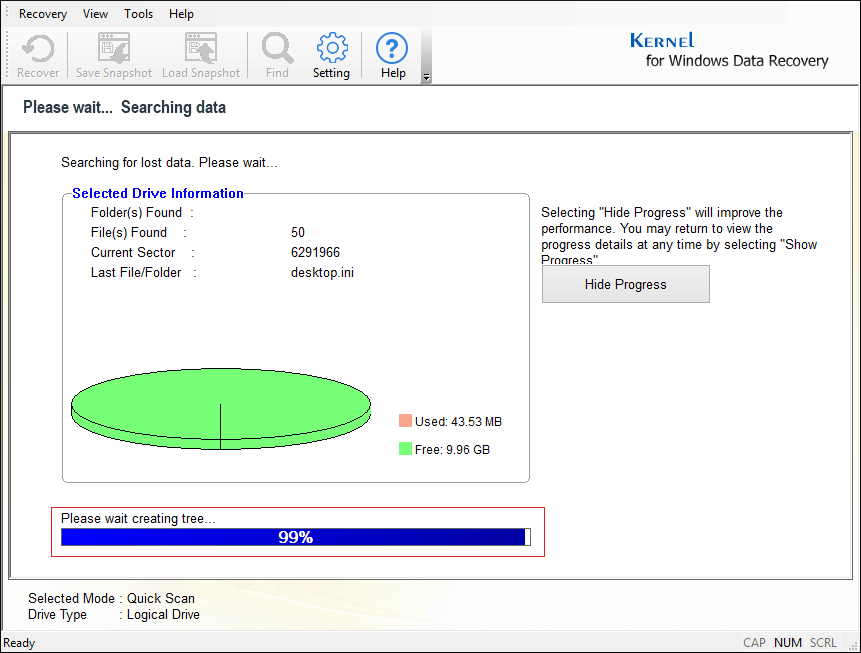Click the Searching for lost data message
The height and width of the screenshot is (653, 861).
pos(169,163)
